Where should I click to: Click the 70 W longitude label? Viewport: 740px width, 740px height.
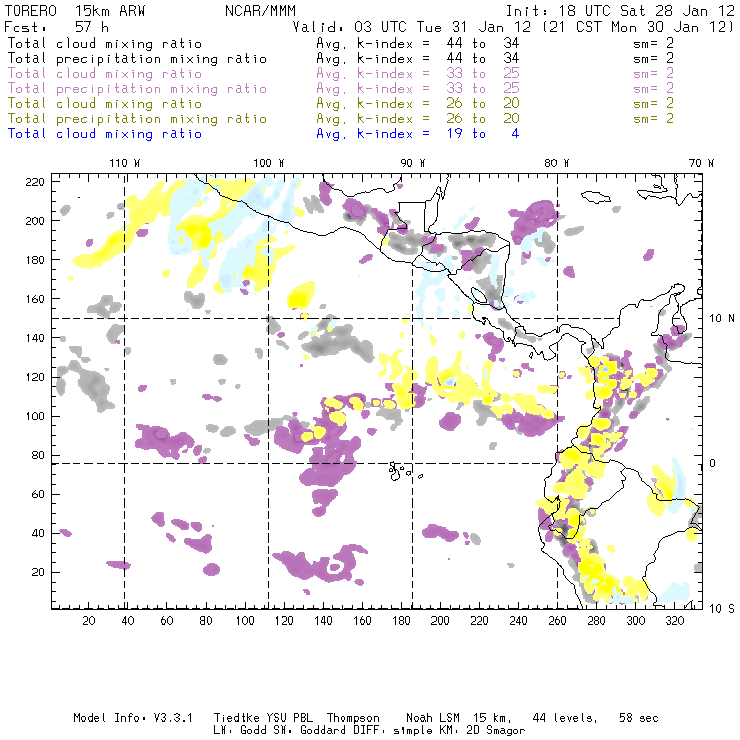point(703,163)
